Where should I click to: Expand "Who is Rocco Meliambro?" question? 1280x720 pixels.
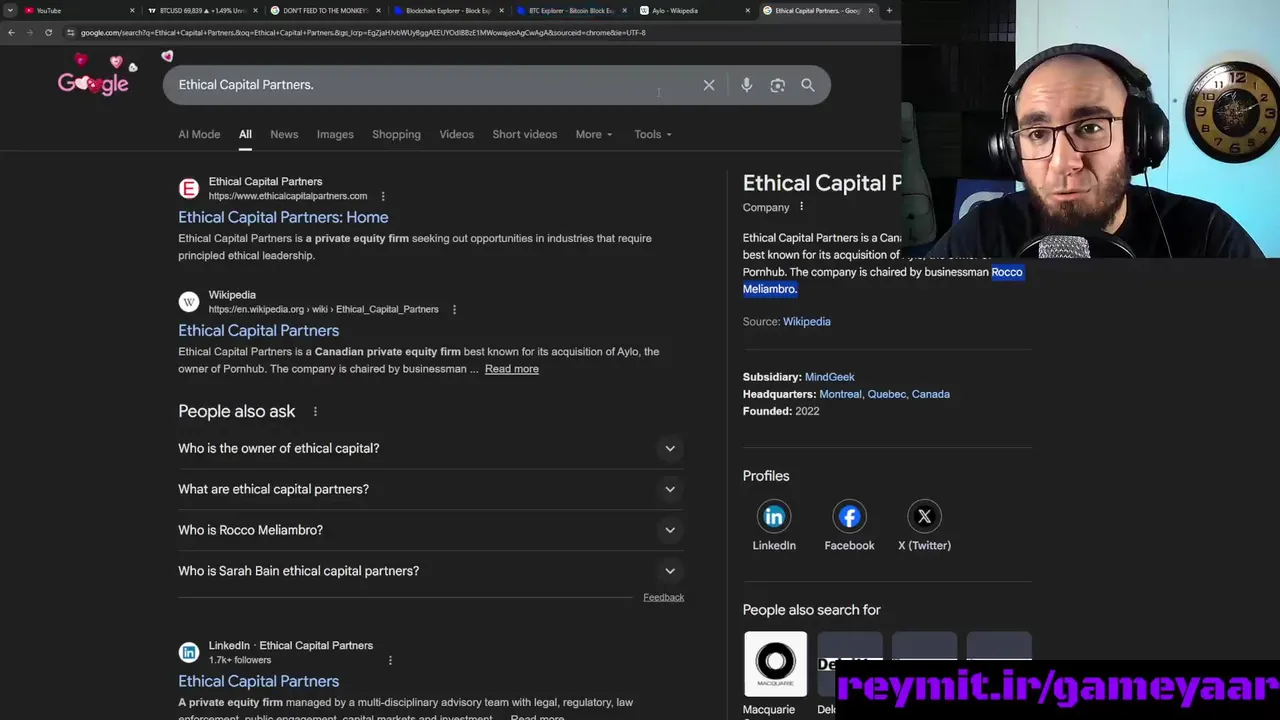pos(431,530)
